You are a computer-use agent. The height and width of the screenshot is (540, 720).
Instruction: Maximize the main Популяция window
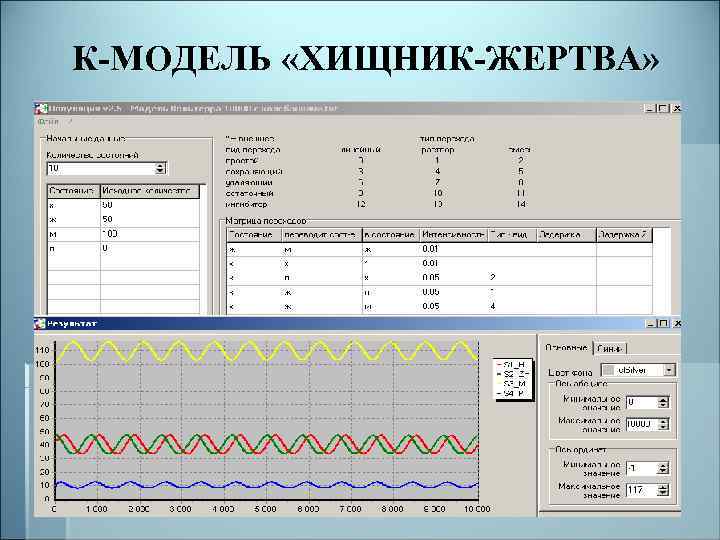[663, 108]
